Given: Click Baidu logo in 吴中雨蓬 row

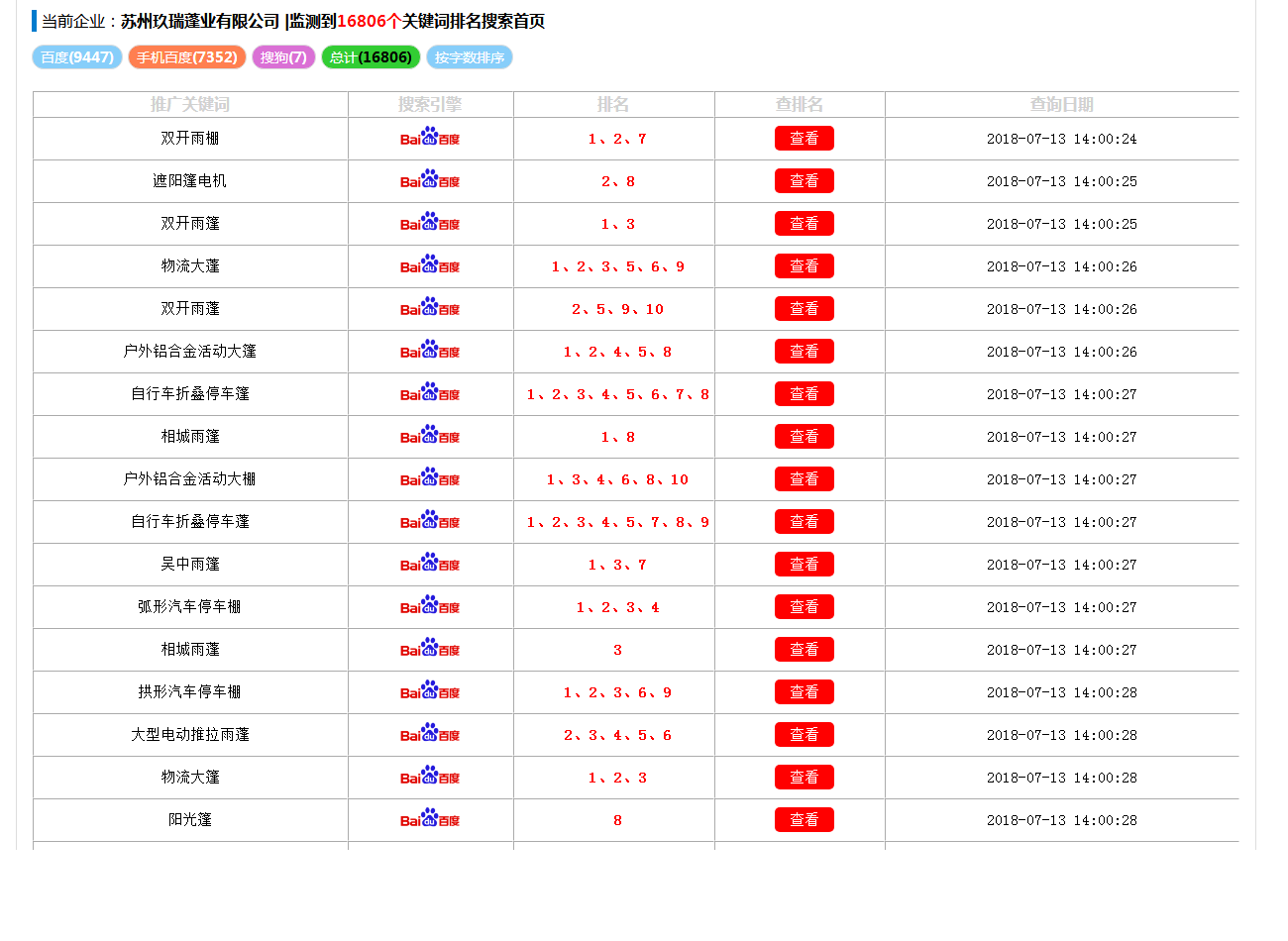Looking at the screenshot, I should 430,564.
